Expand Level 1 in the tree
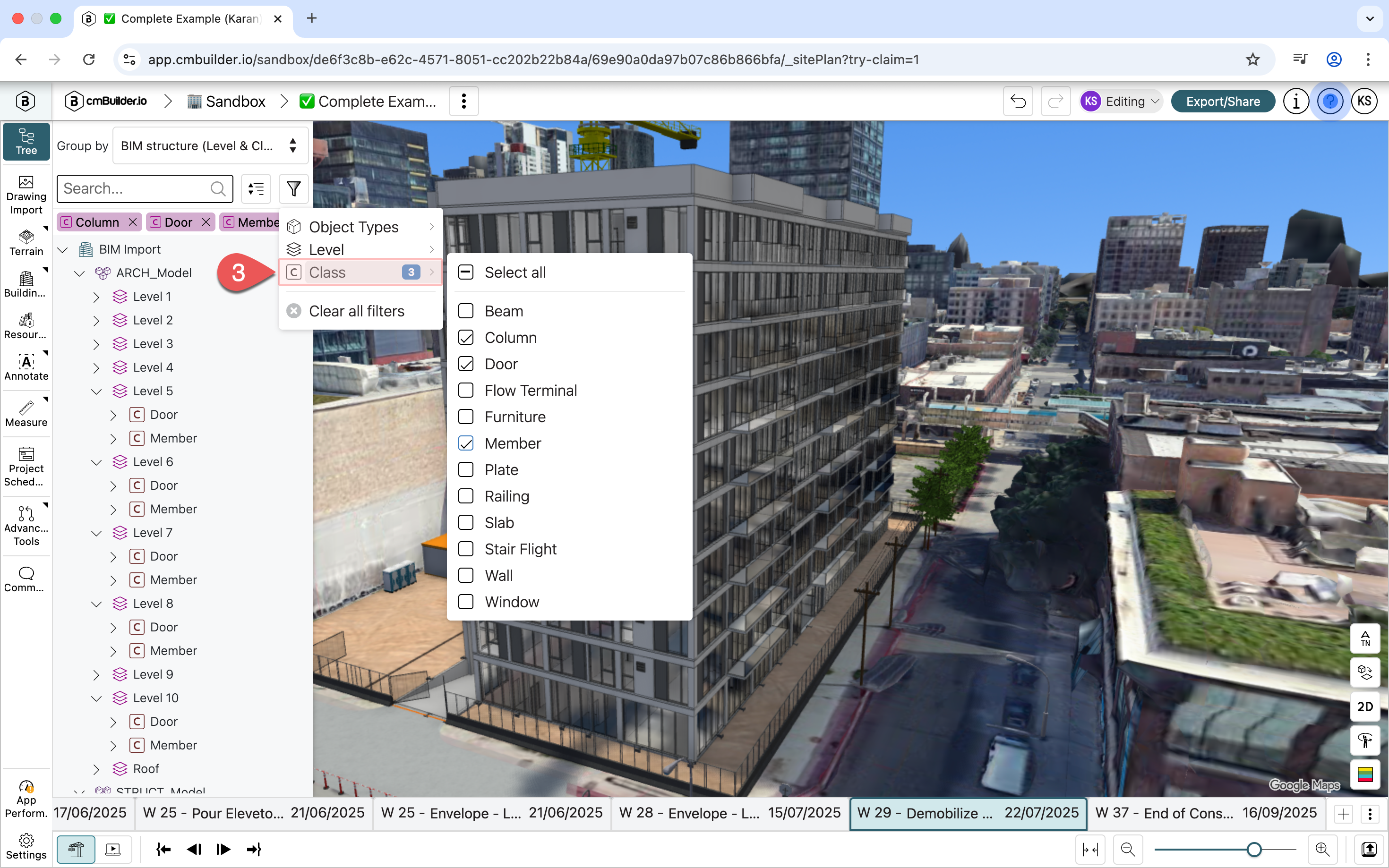1389x868 pixels. 96,297
